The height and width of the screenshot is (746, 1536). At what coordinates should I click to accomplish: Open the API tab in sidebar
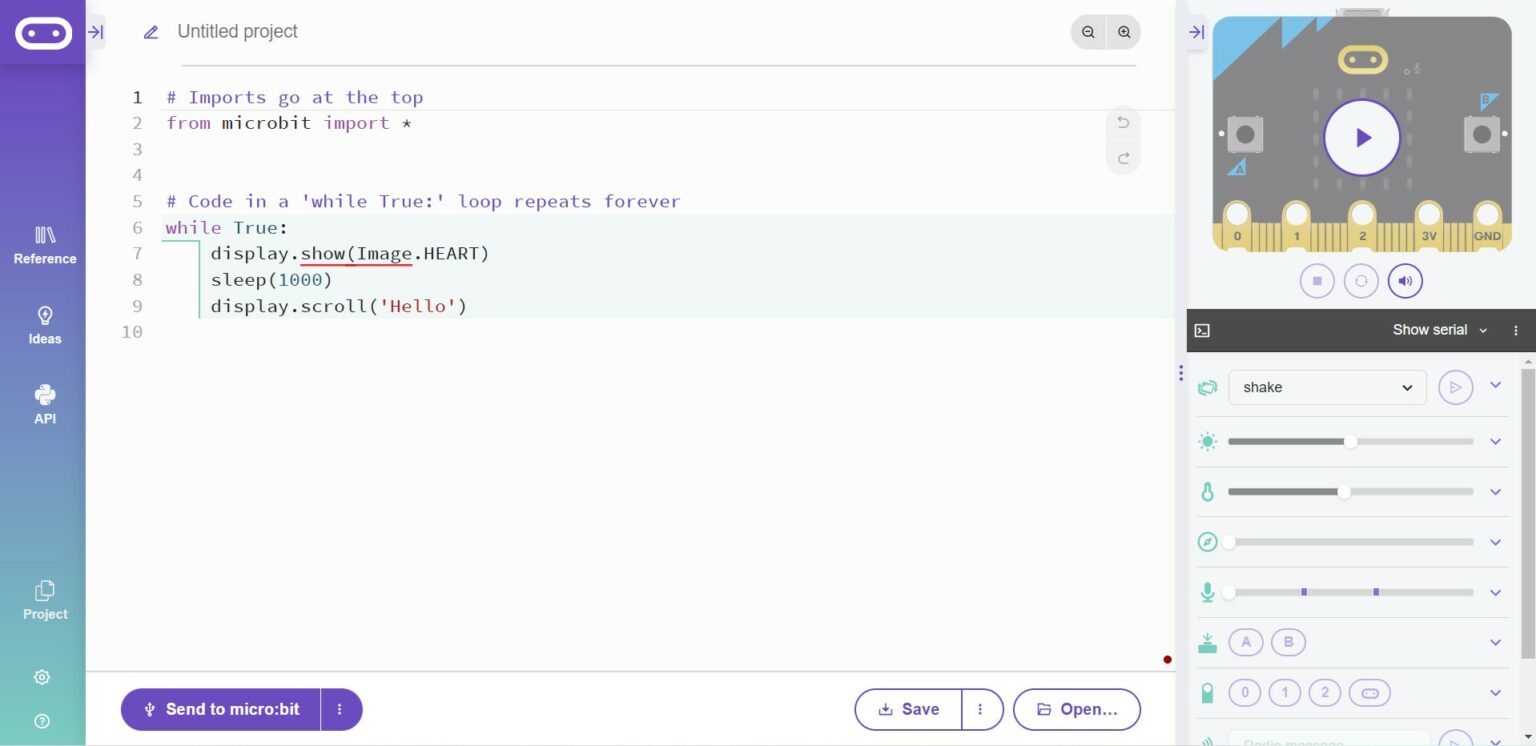coord(44,404)
